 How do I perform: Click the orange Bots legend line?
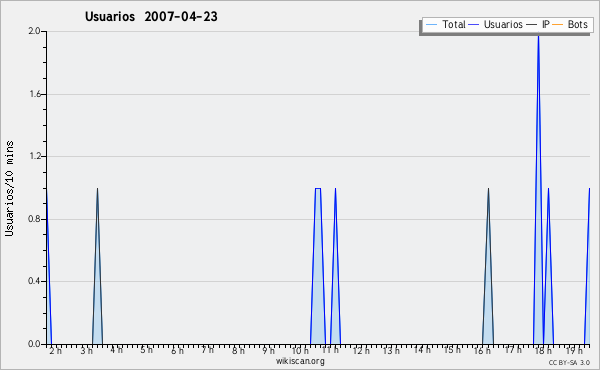(x=558, y=25)
